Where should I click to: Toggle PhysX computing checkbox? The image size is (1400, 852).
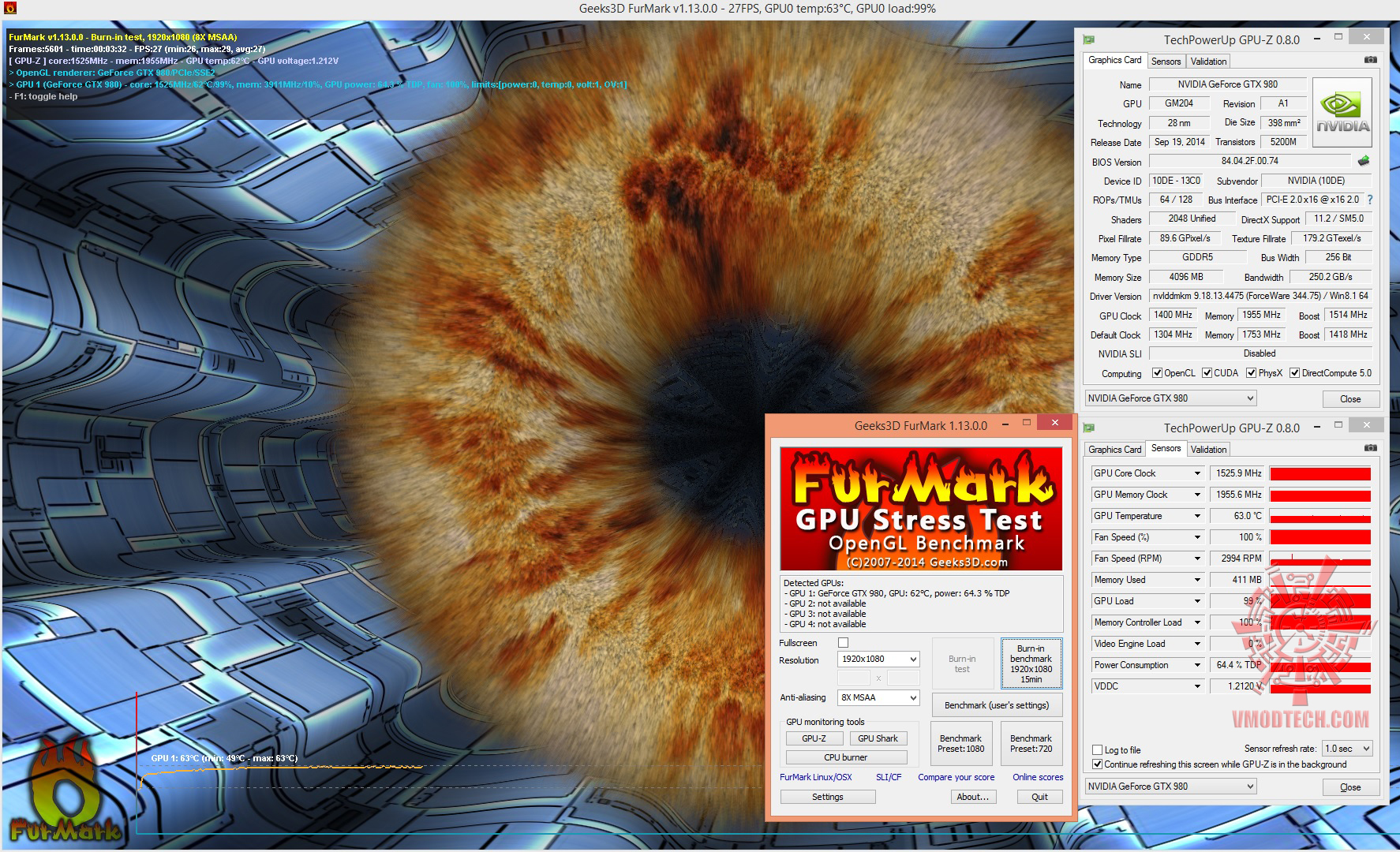(1251, 373)
